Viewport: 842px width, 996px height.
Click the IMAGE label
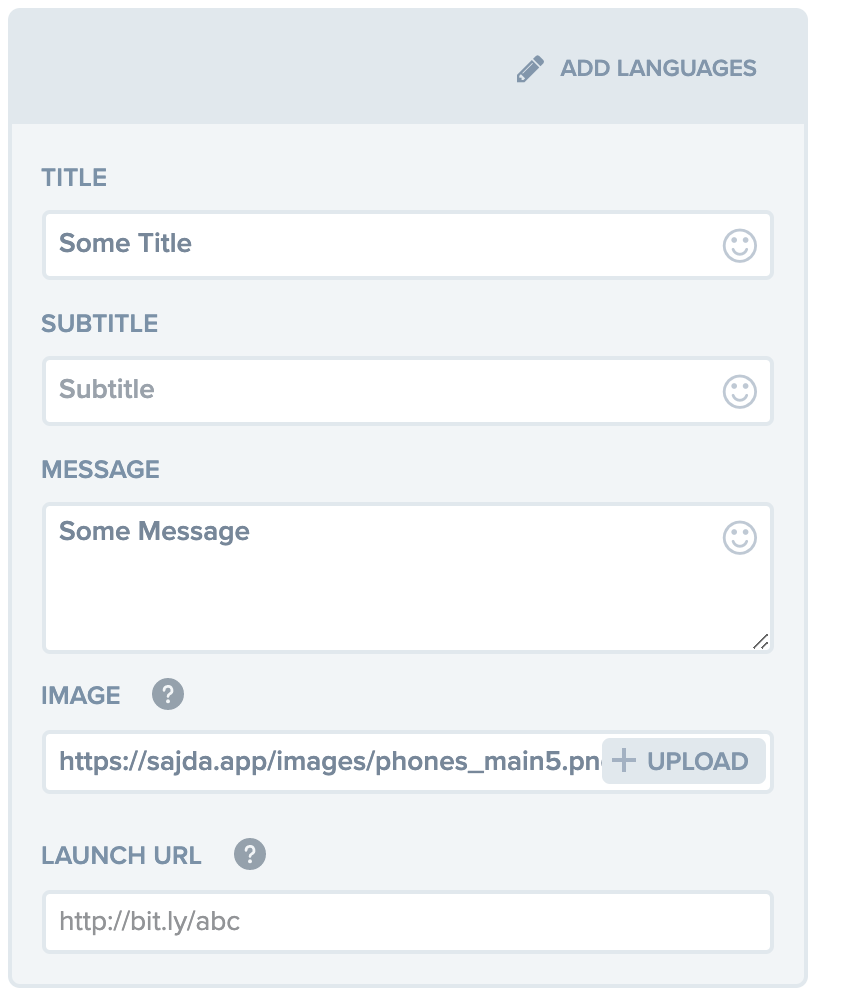[x=81, y=694]
